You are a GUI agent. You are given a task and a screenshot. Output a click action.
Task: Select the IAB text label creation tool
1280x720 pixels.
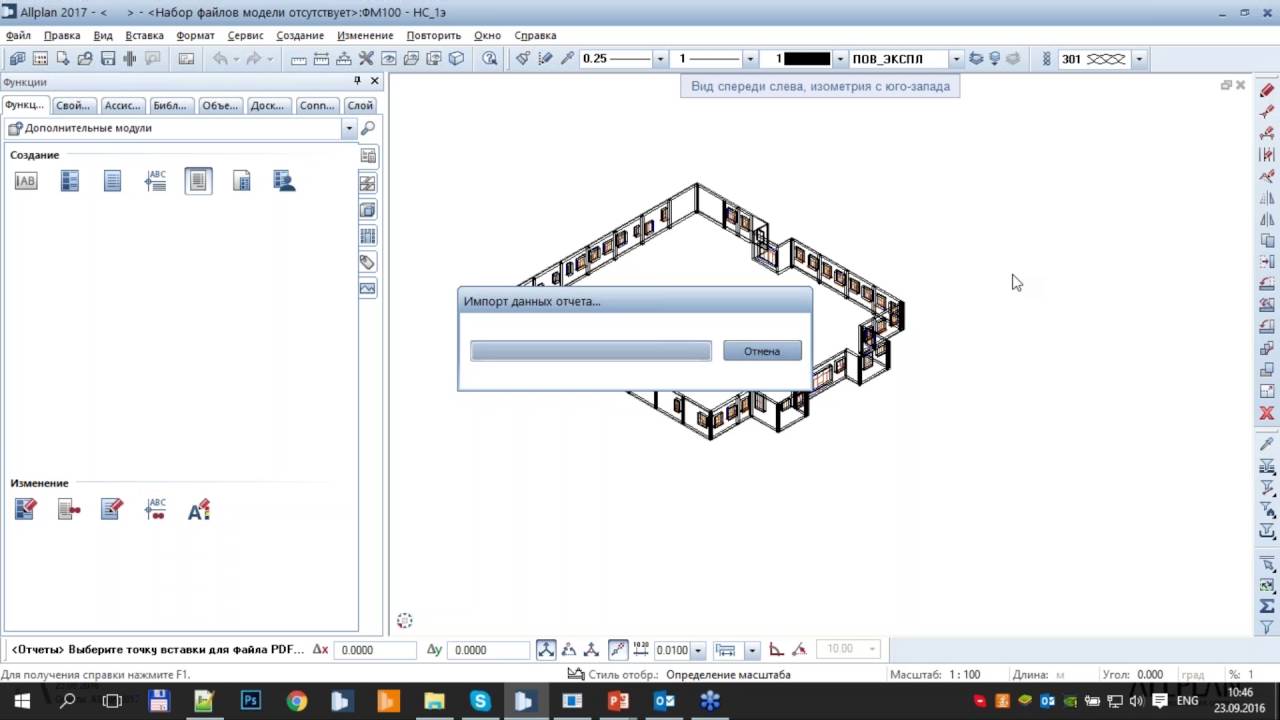click(x=26, y=181)
